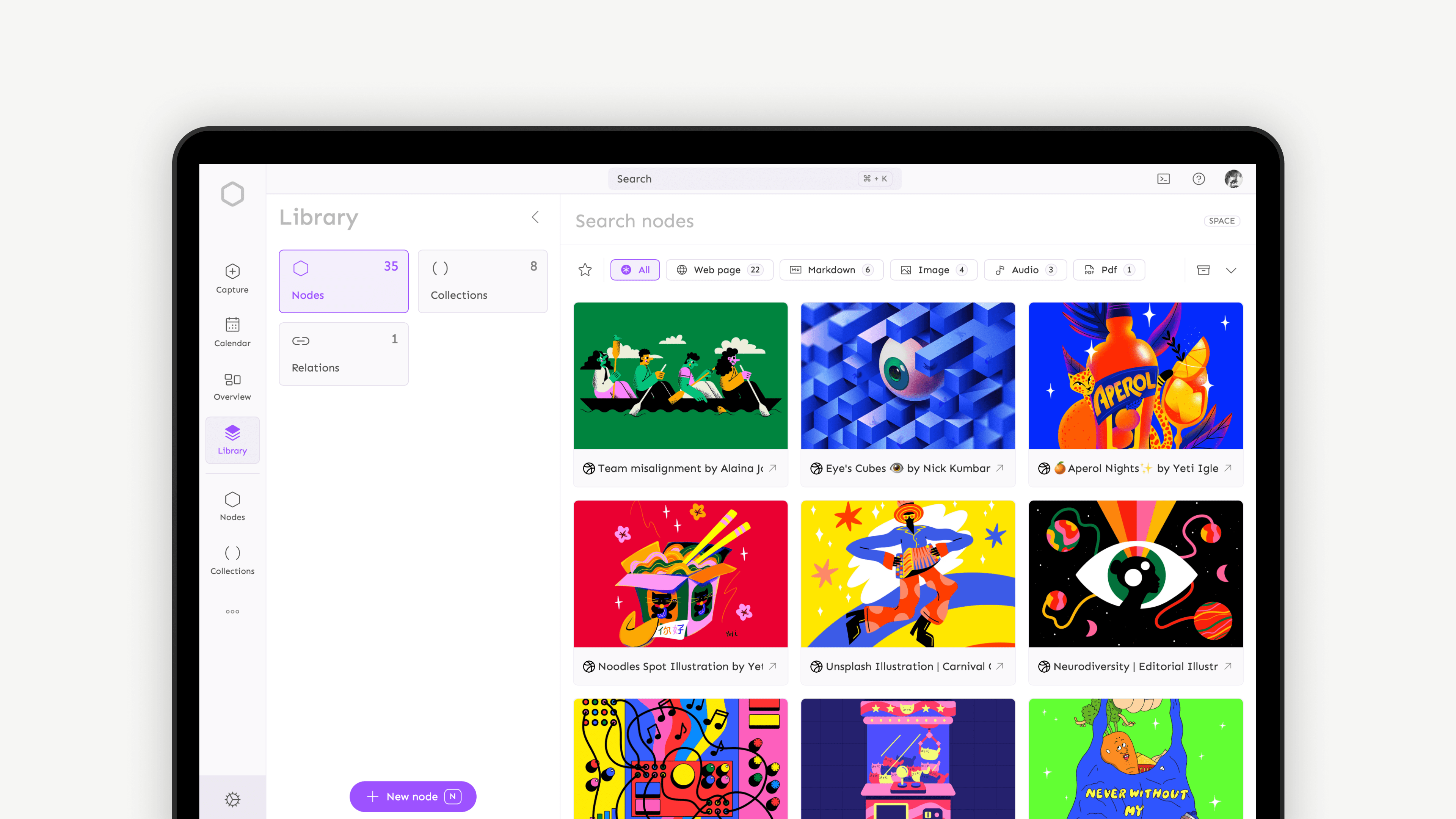Click the archive box icon

tap(1203, 270)
